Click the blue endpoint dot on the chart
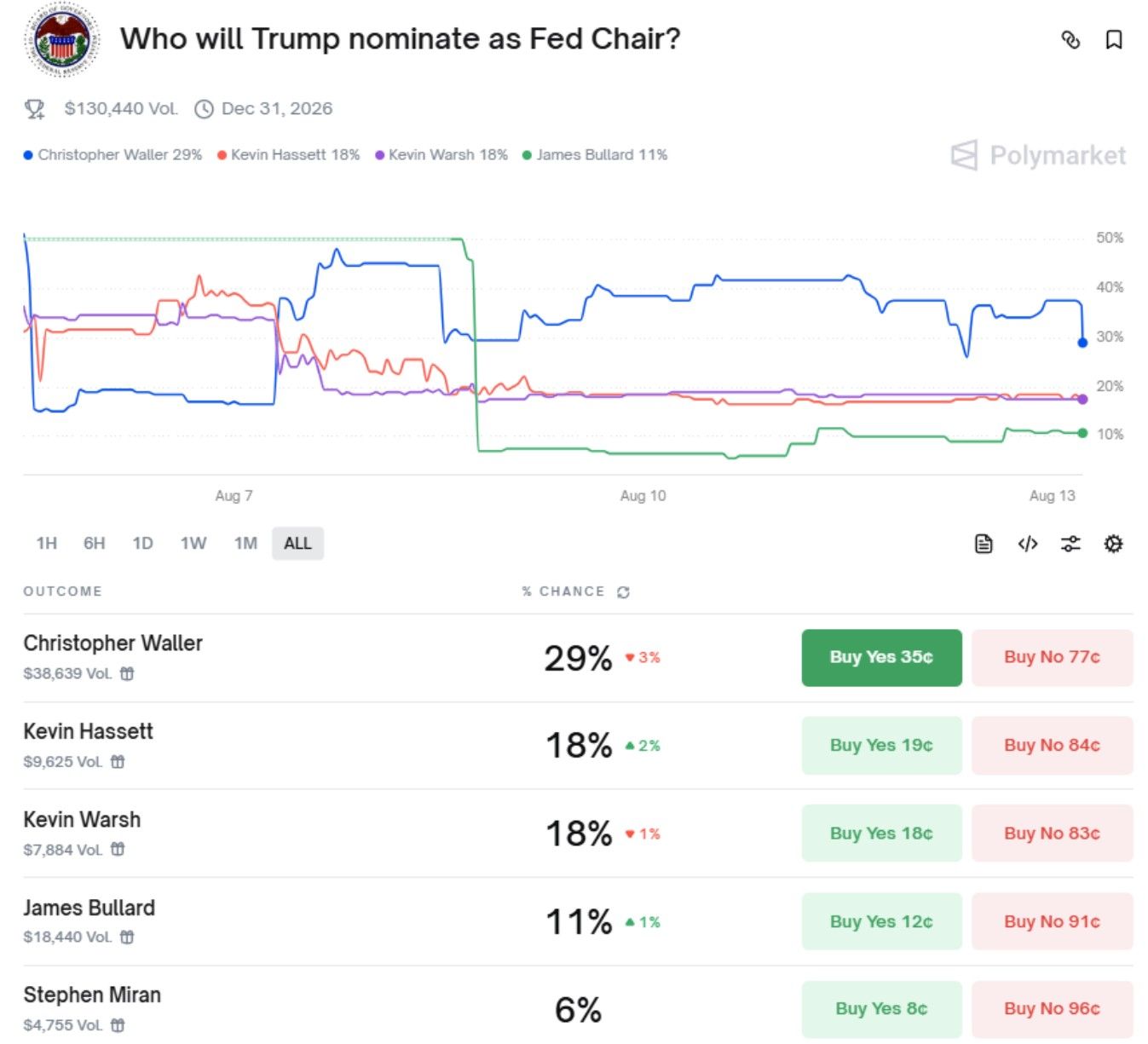 point(1081,343)
